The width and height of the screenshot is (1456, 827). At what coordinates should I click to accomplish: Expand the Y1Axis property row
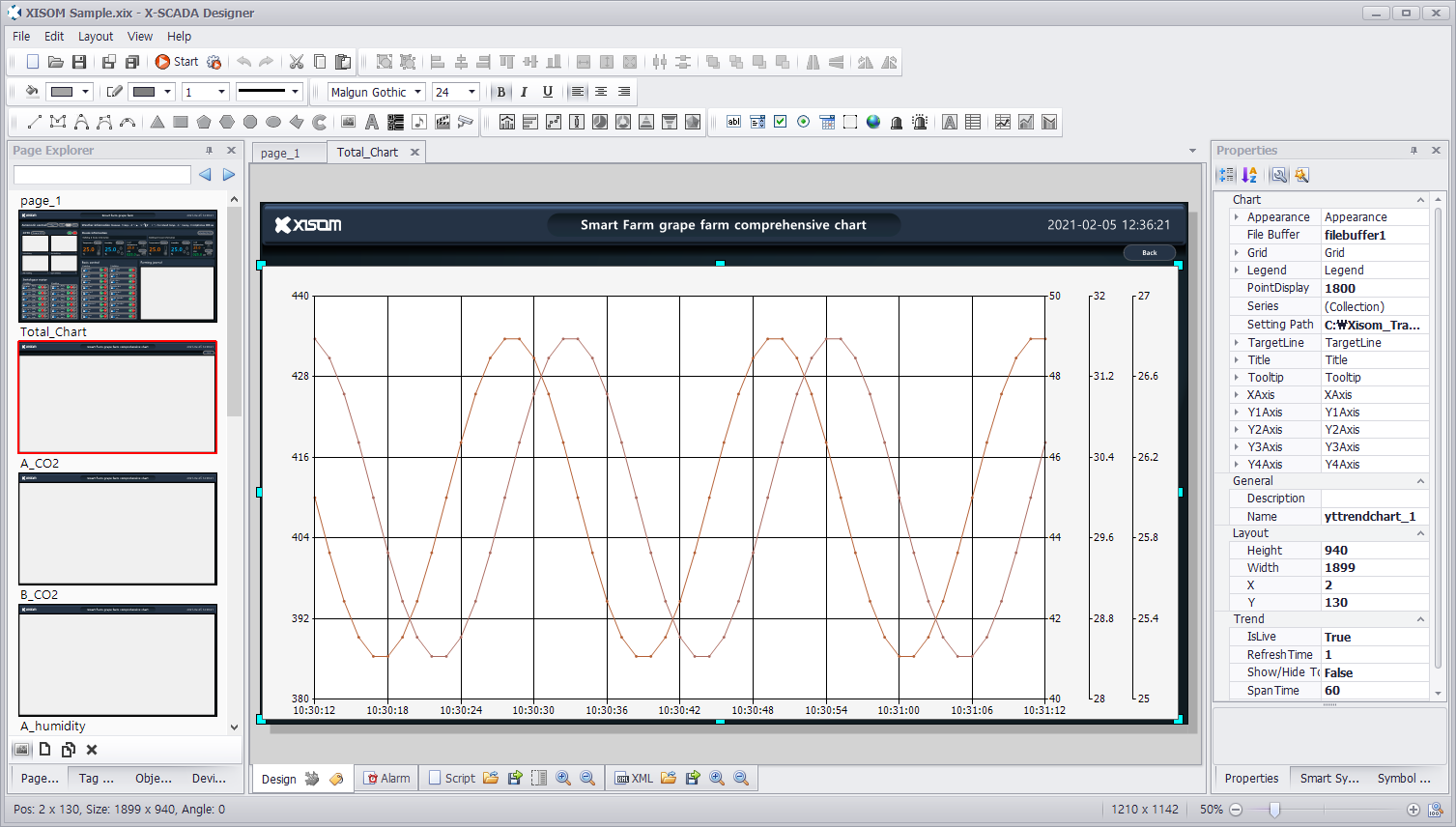tap(1237, 413)
